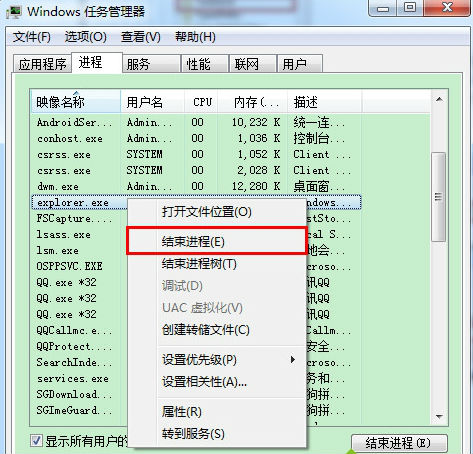Select the SearchInde... process row
The height and width of the screenshot is (454, 473).
[x=79, y=362]
